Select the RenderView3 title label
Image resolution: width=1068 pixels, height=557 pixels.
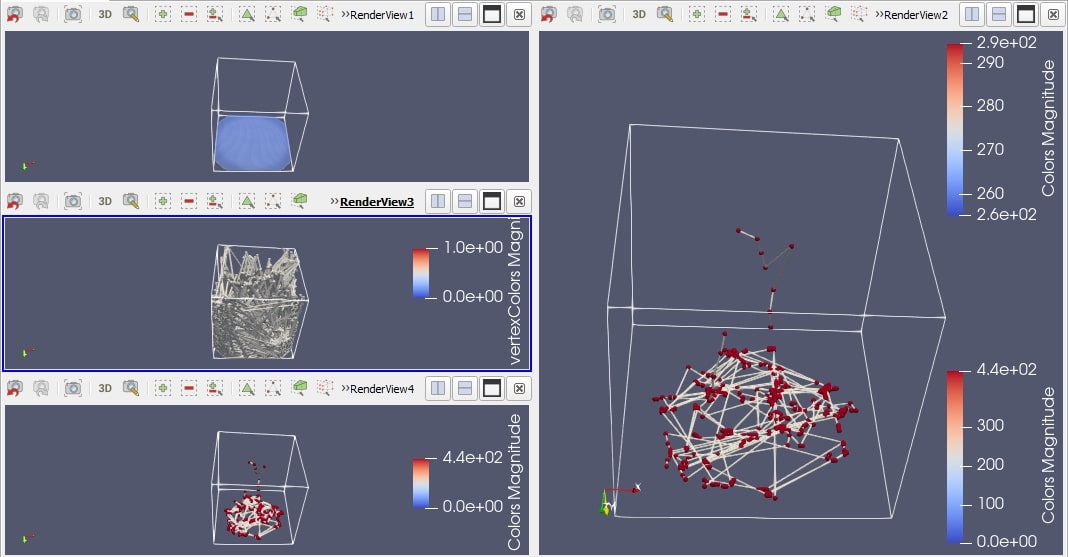(x=376, y=202)
